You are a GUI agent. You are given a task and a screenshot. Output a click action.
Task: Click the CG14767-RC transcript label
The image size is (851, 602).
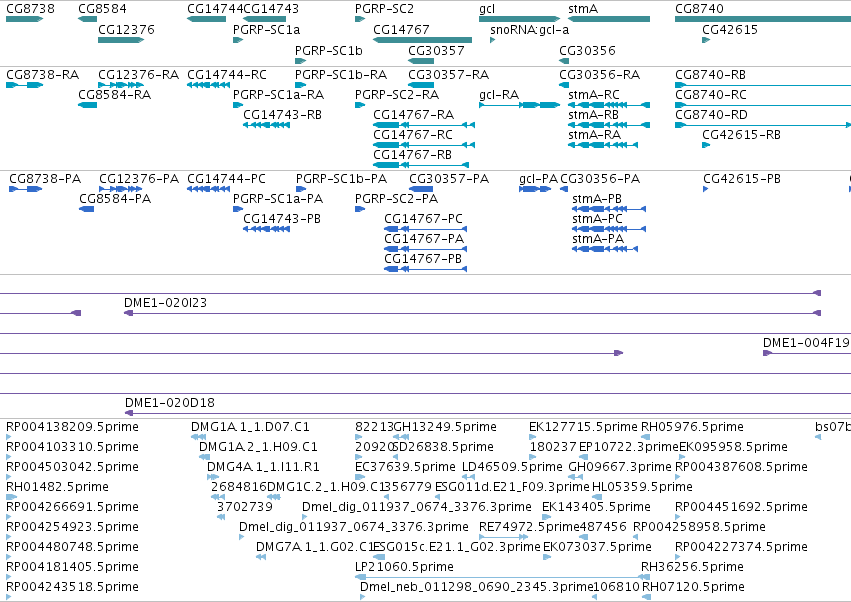[x=413, y=135]
